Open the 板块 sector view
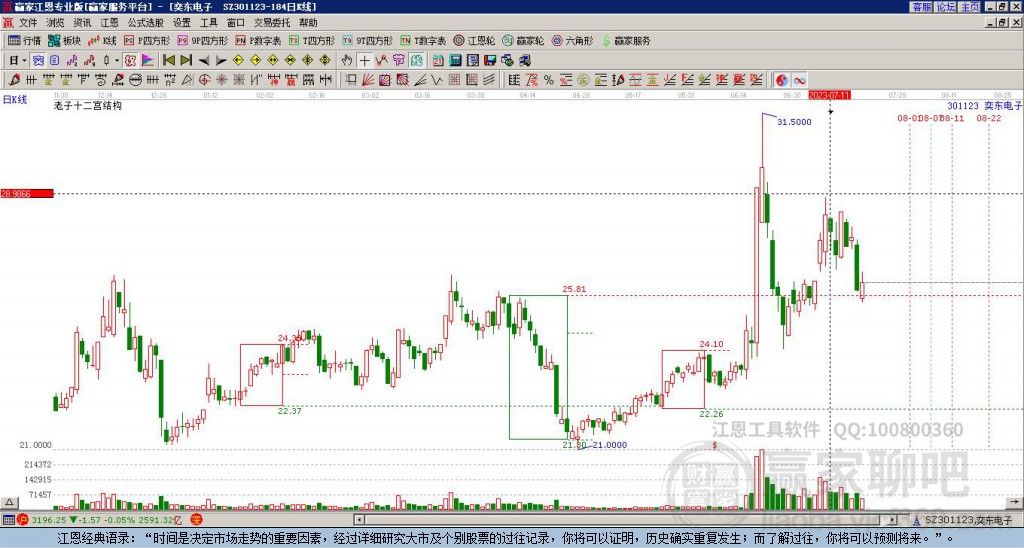Image resolution: width=1024 pixels, height=548 pixels. tap(64, 40)
